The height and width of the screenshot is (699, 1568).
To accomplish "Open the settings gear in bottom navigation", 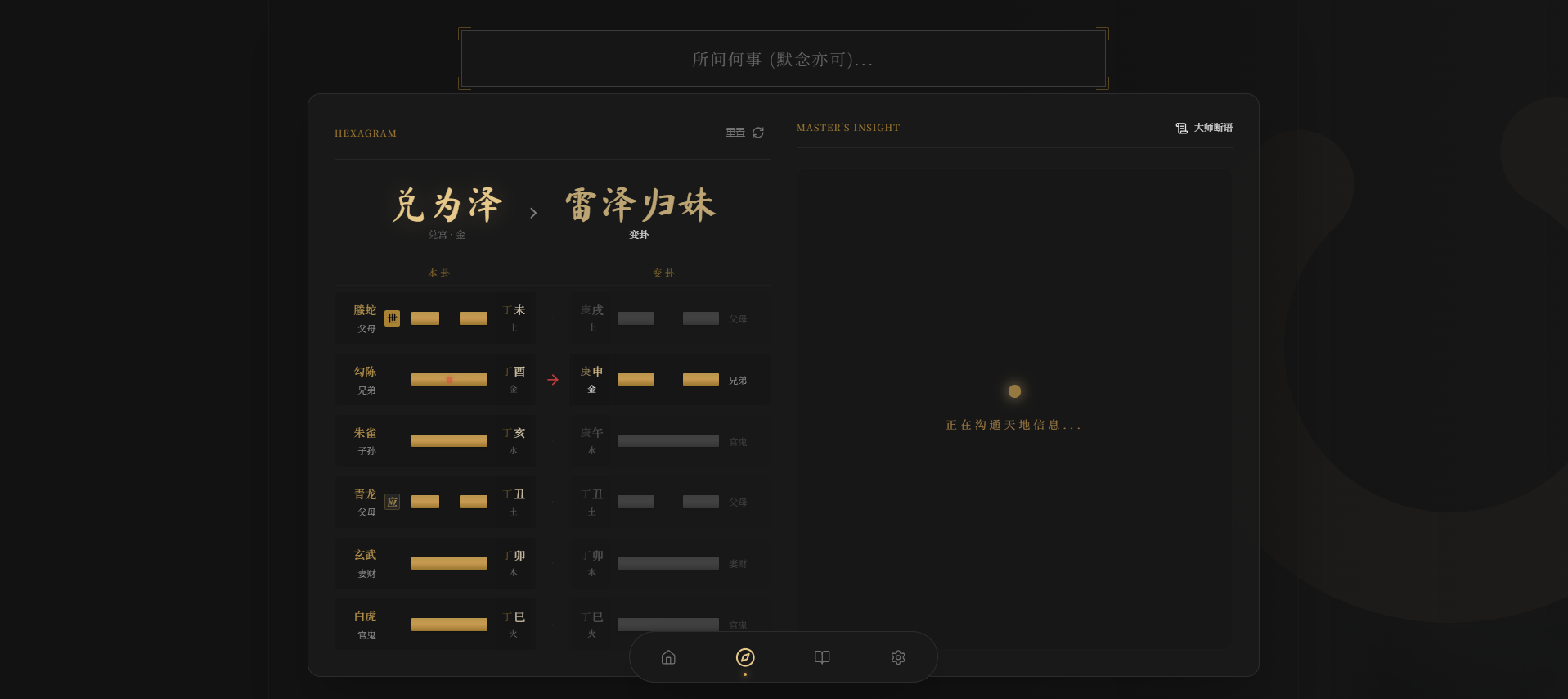I will coord(898,657).
